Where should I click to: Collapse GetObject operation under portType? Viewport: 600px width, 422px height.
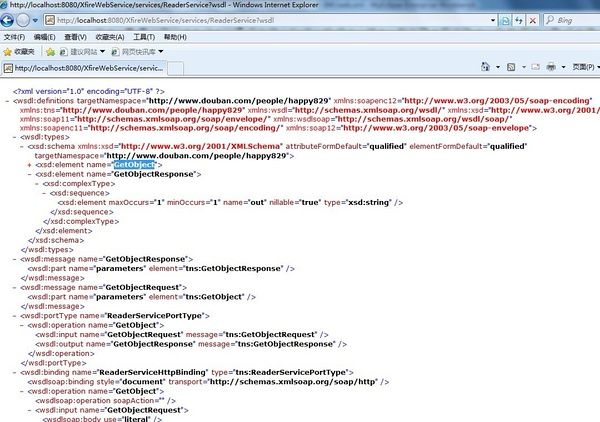22,326
